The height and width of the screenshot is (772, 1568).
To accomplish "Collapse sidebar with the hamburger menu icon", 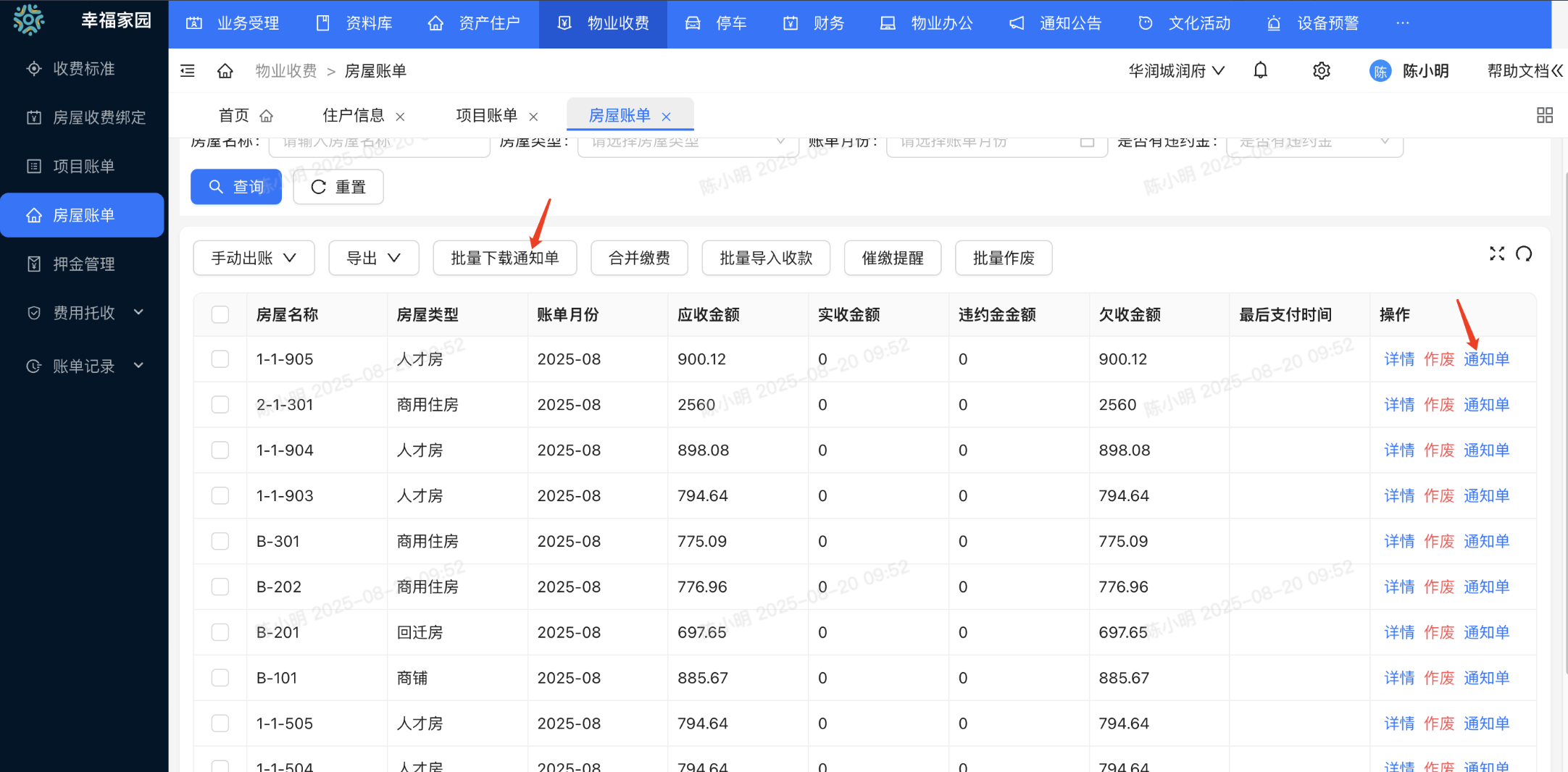I will point(188,71).
